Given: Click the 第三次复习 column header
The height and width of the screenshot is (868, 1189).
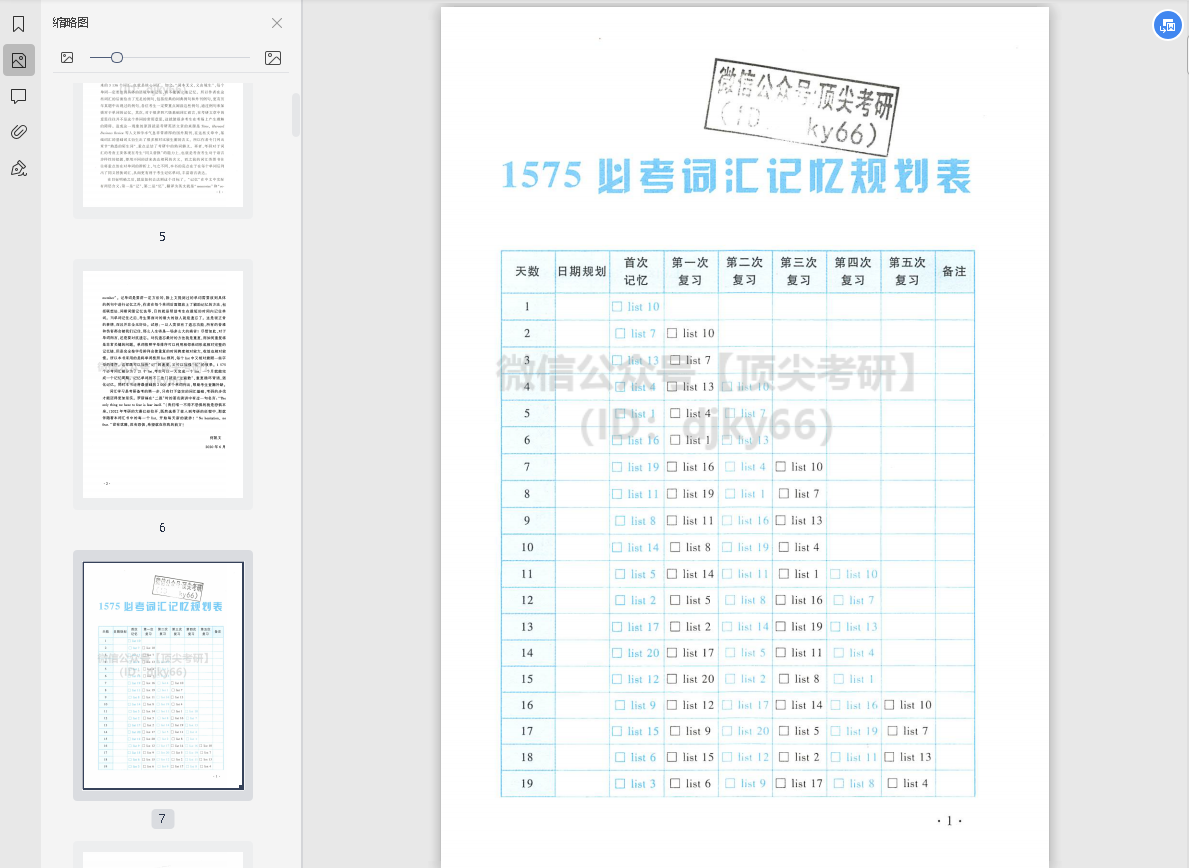Looking at the screenshot, I should pyautogui.click(x=798, y=271).
